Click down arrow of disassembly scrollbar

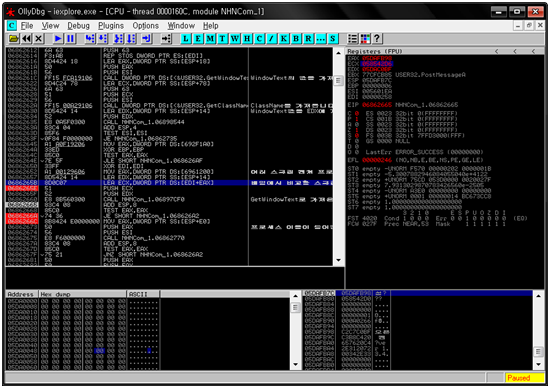pos(338,260)
